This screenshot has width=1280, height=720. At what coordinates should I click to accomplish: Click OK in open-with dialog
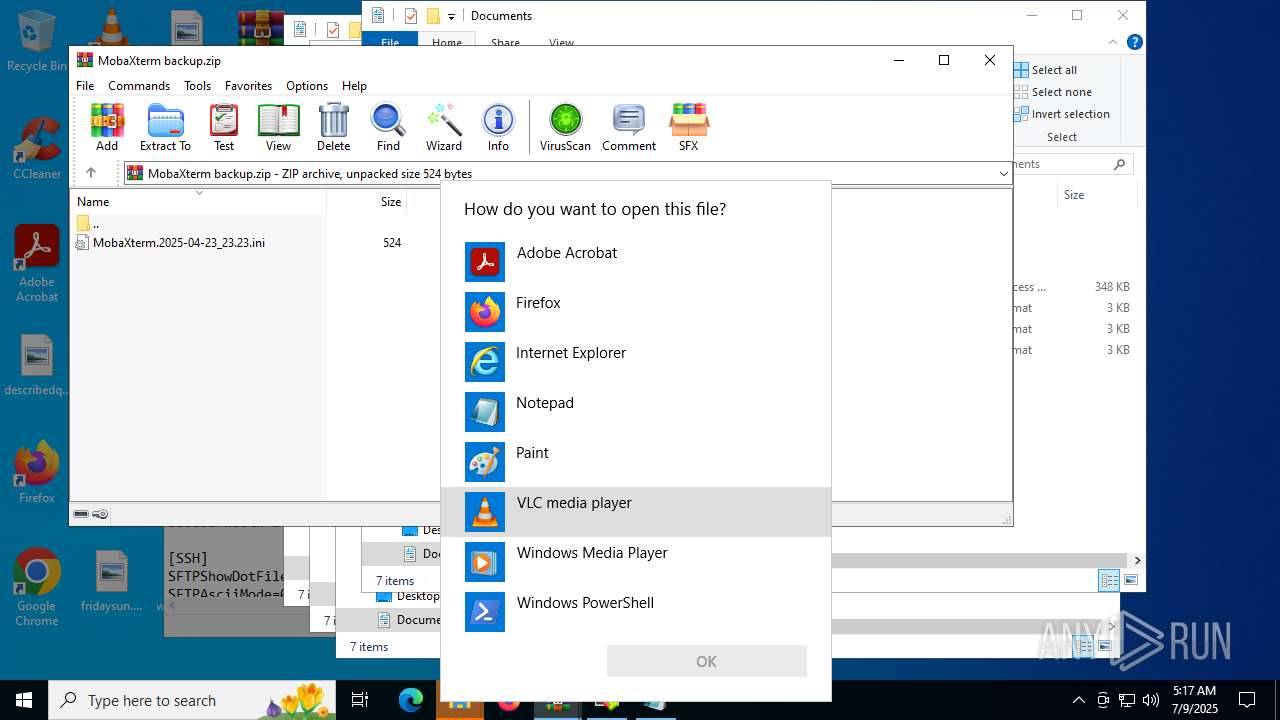[x=706, y=661]
